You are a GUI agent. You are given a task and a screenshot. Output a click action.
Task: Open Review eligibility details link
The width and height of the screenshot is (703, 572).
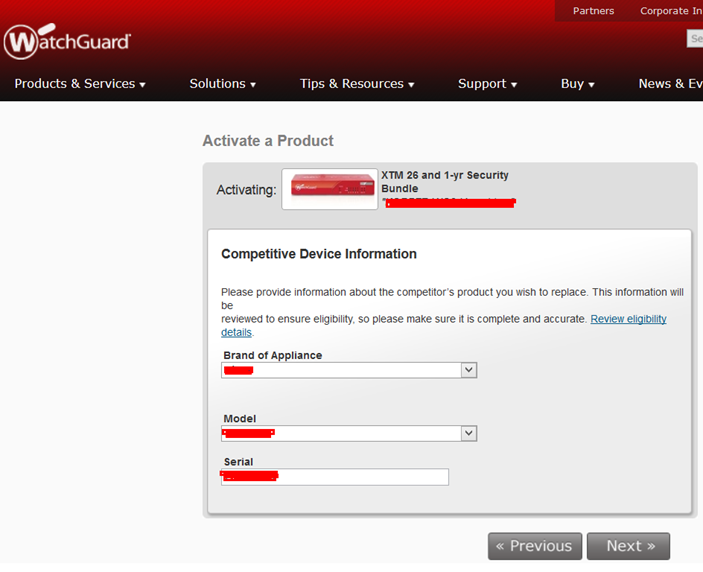point(628,319)
